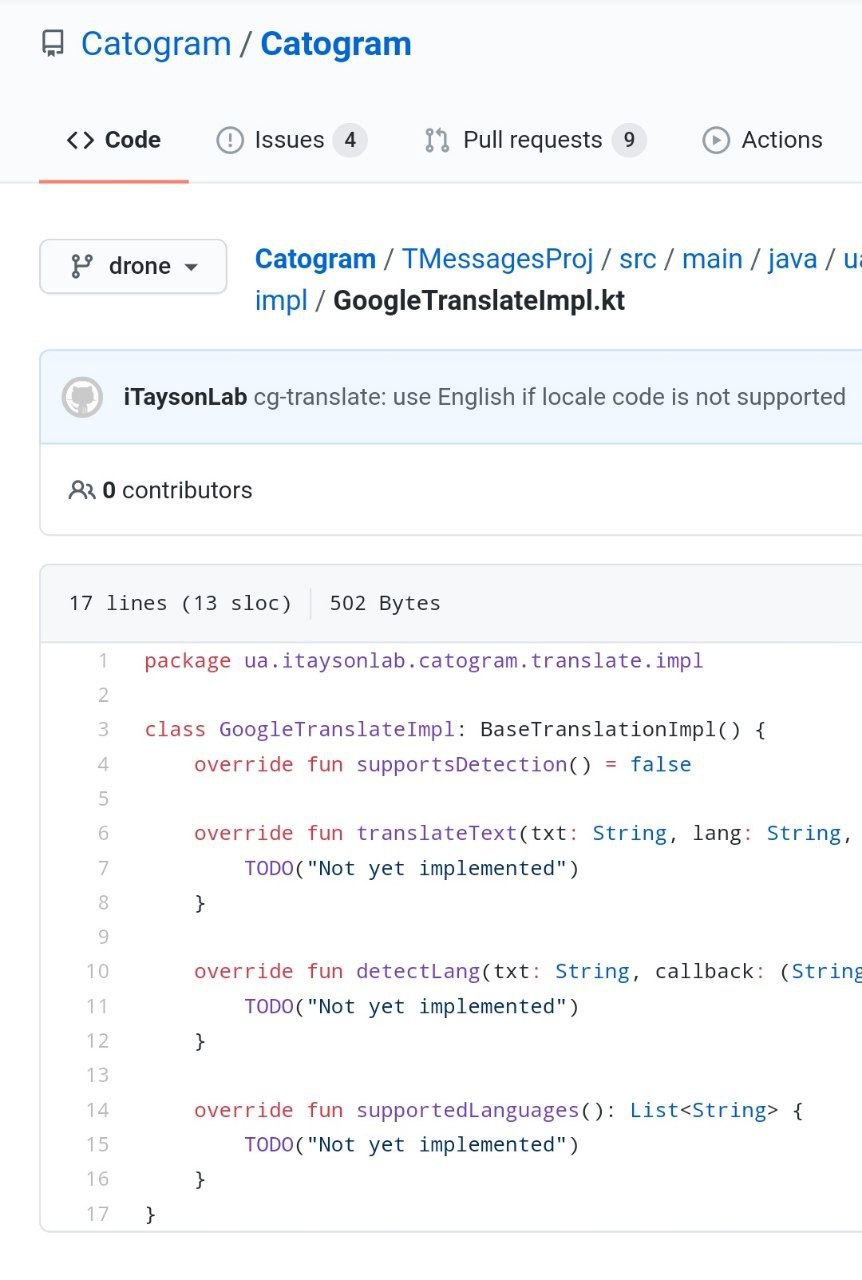This screenshot has width=862, height=1280.
Task: Click '502 Bytes' file size text
Action: tap(385, 603)
